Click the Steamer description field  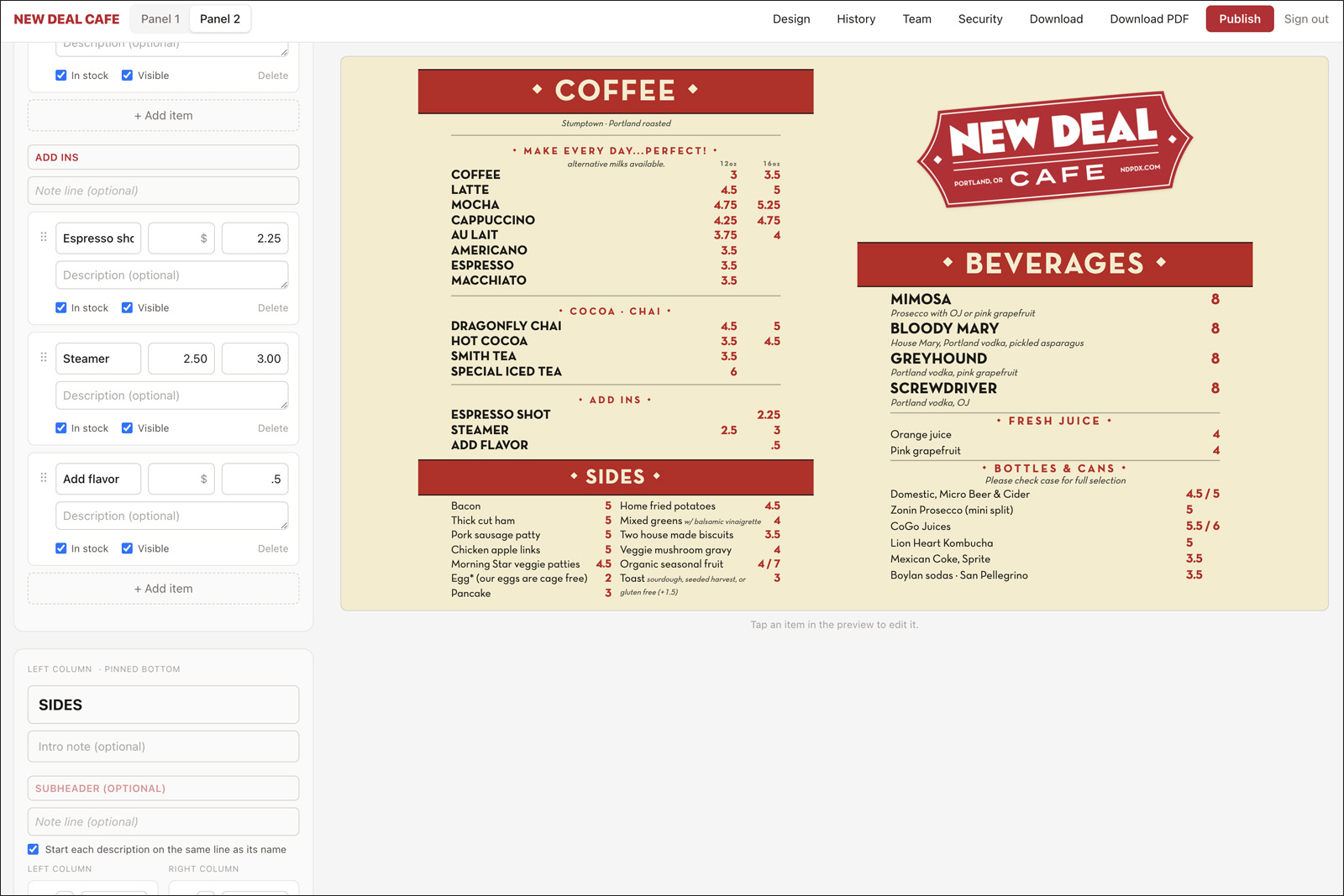point(172,396)
